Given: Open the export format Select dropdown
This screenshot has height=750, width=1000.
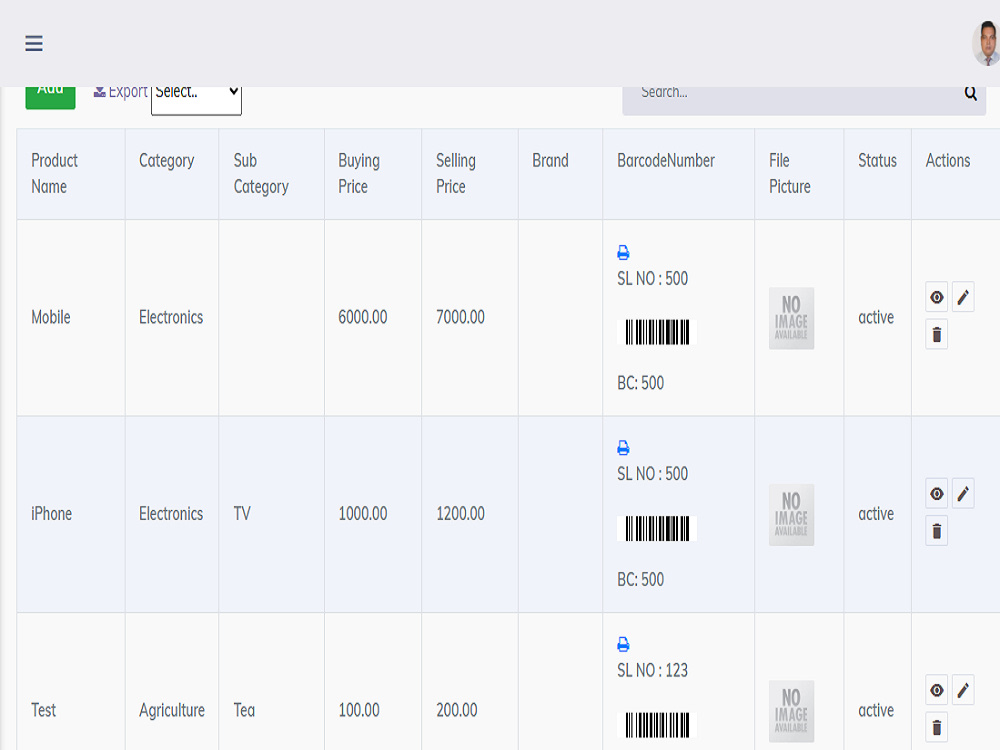Looking at the screenshot, I should click(x=196, y=93).
